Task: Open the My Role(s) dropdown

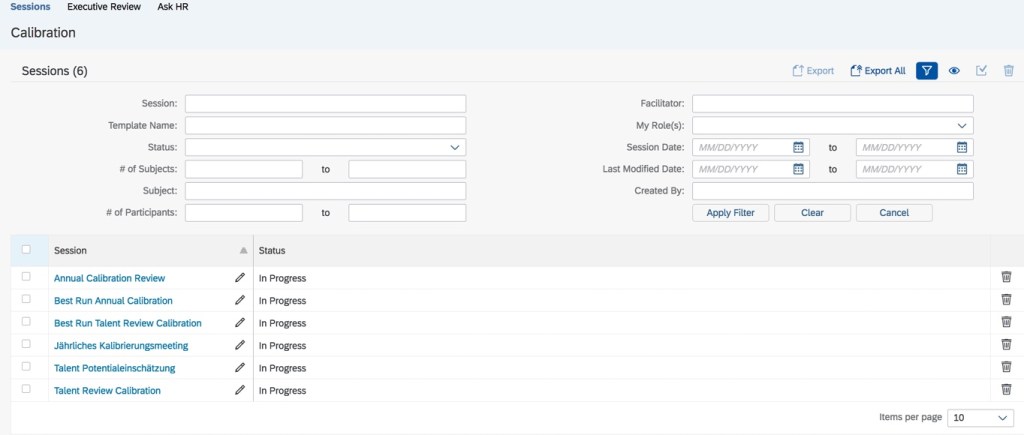Action: click(961, 125)
